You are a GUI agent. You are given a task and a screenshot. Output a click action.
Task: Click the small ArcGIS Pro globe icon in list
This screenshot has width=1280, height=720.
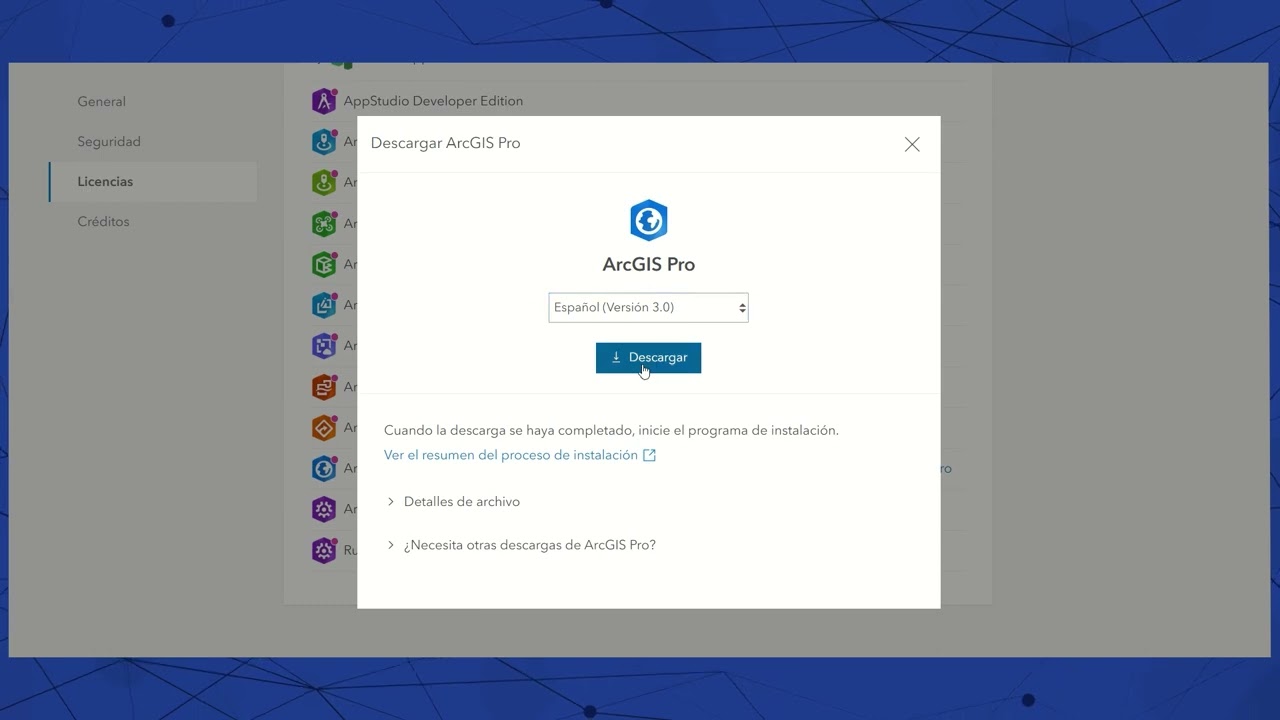(324, 468)
